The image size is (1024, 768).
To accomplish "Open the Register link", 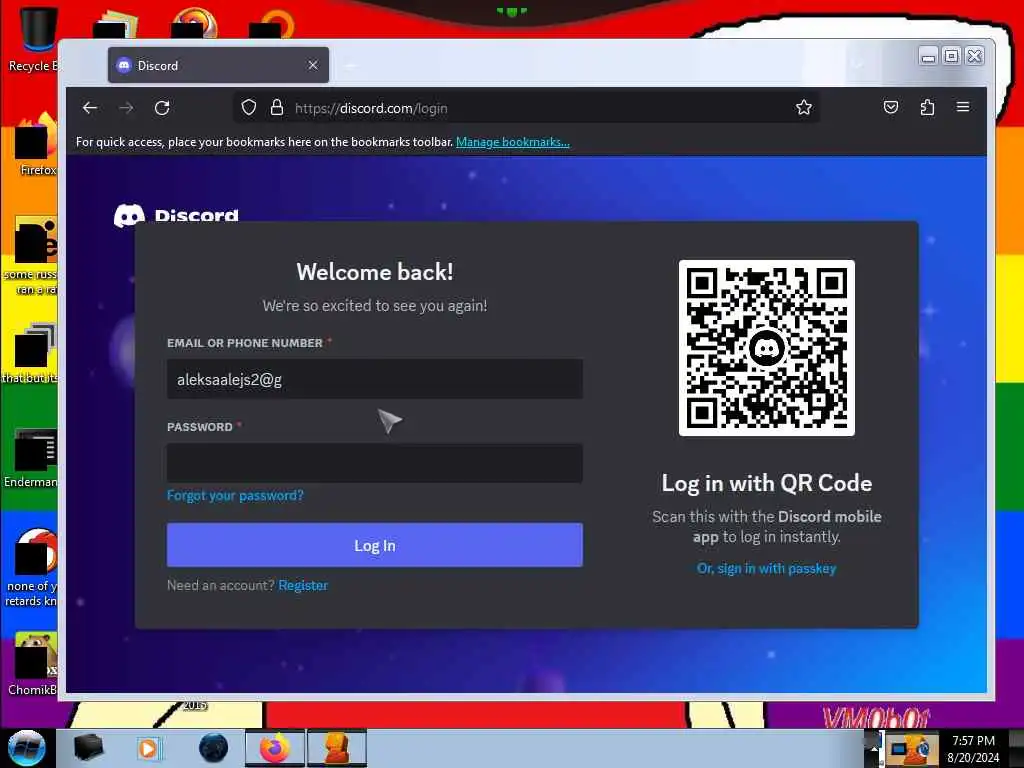I will 303,585.
